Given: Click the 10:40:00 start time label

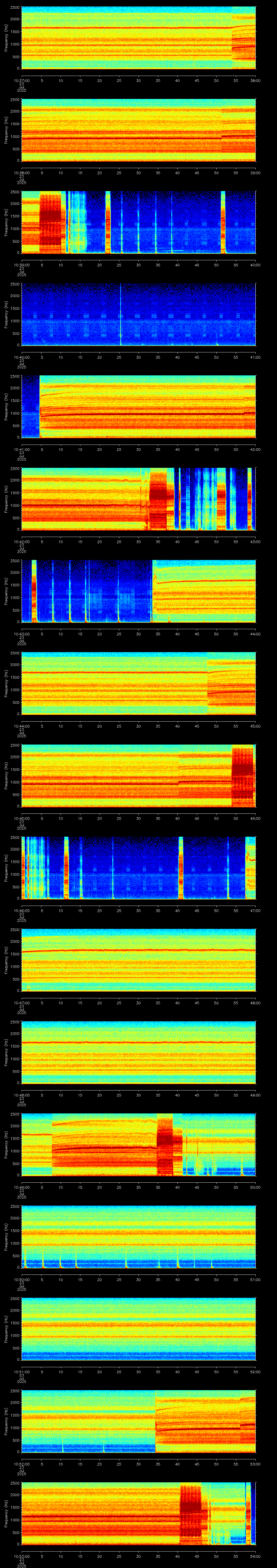Looking at the screenshot, I should [x=21, y=357].
